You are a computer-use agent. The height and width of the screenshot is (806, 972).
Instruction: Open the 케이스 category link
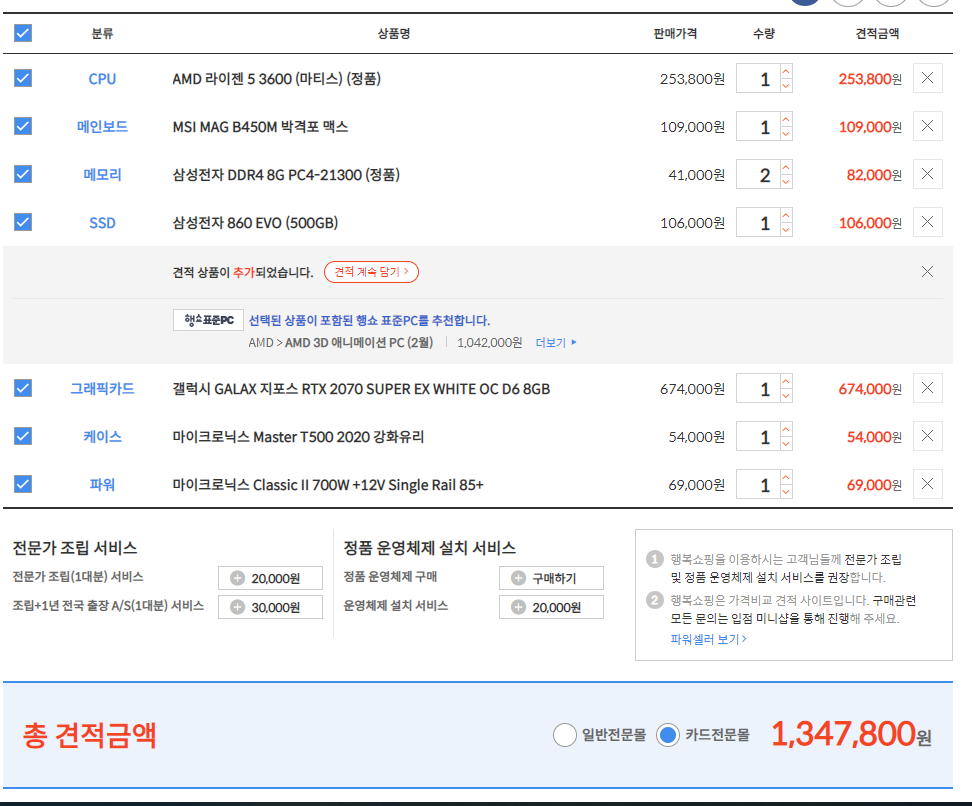tap(102, 436)
